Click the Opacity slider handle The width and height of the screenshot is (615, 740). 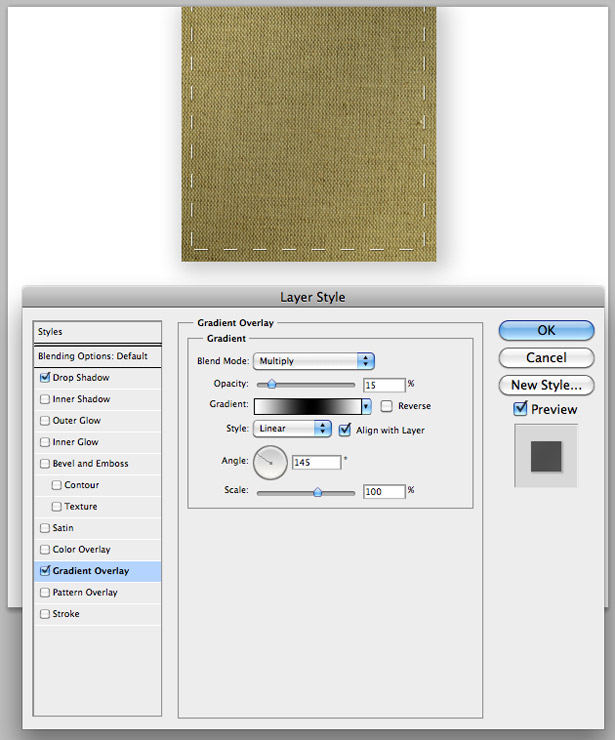[272, 385]
